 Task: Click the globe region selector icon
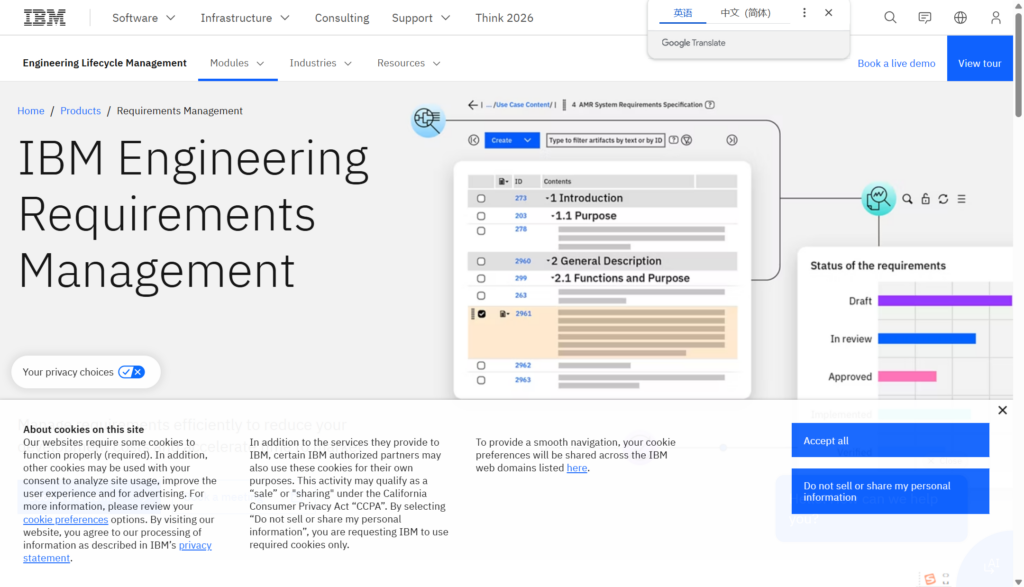960,18
